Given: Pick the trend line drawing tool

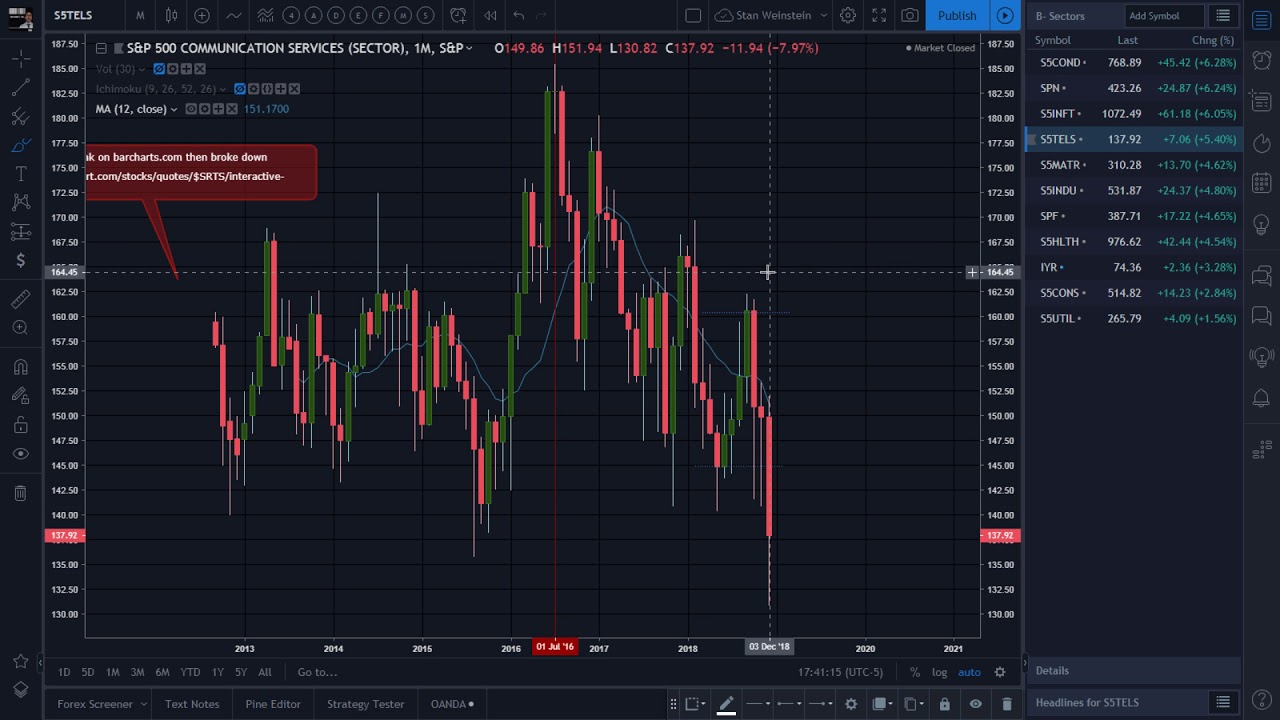Looking at the screenshot, I should click(20, 89).
